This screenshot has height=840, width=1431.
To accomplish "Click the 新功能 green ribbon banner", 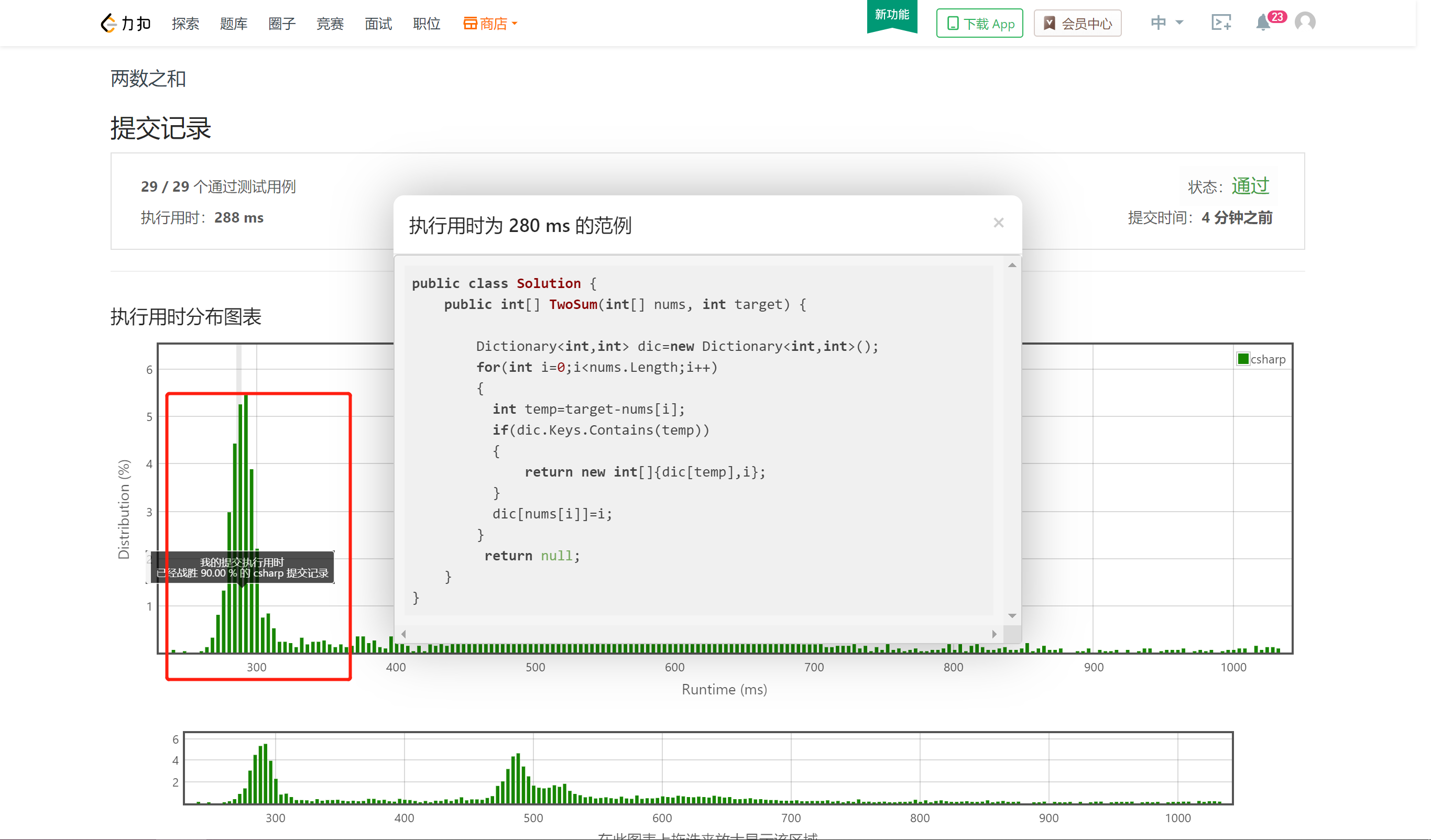I will pos(891,16).
